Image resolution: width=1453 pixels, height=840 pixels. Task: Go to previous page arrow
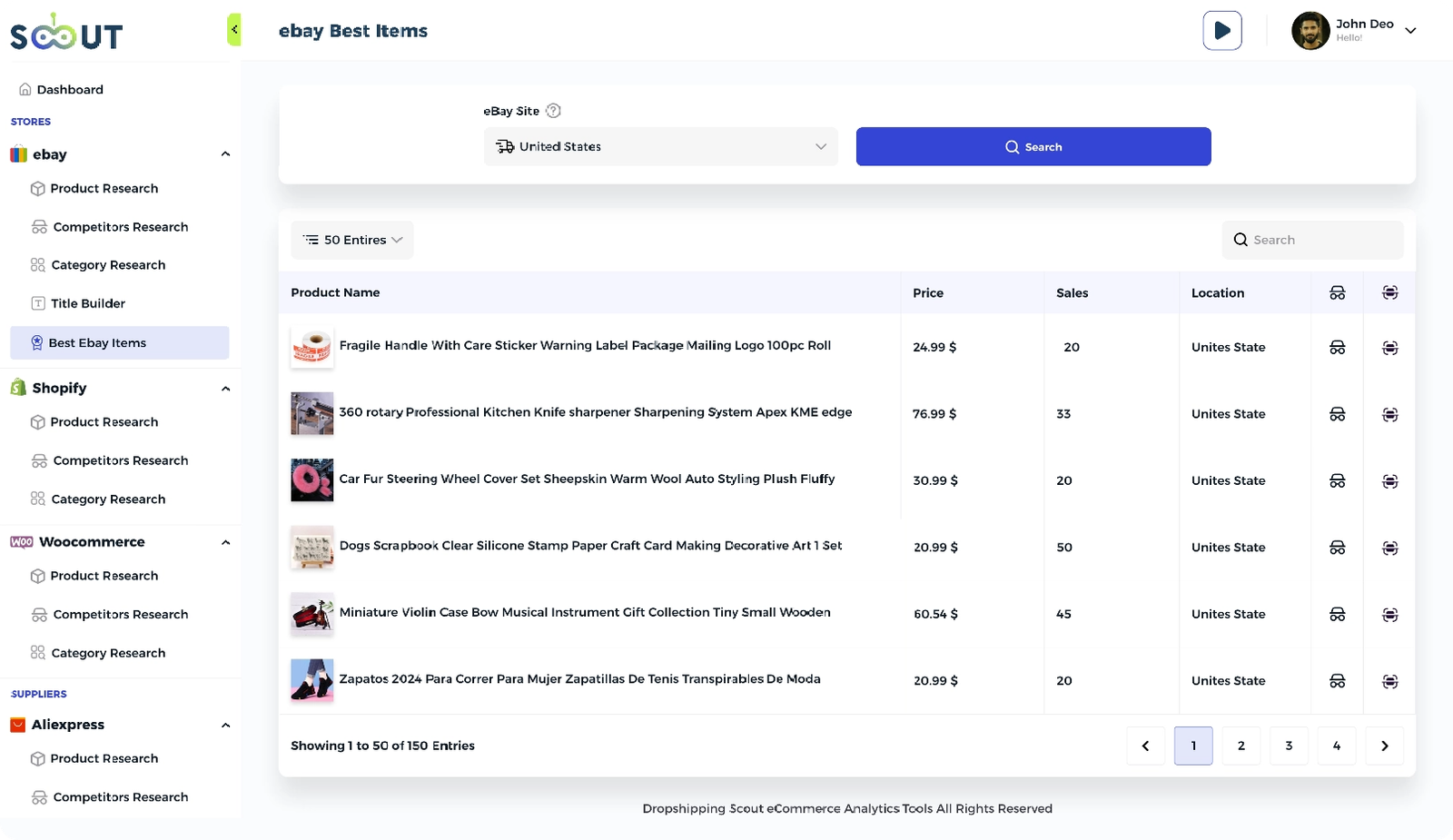(x=1145, y=746)
